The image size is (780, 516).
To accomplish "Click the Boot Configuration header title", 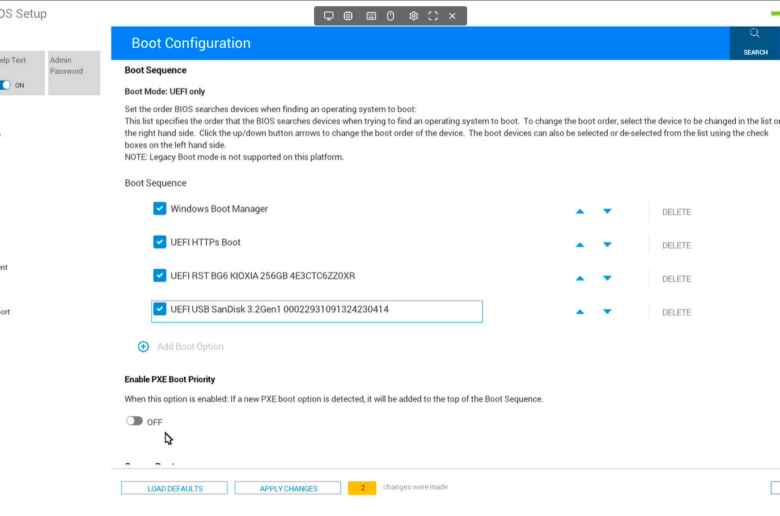I will [191, 43].
